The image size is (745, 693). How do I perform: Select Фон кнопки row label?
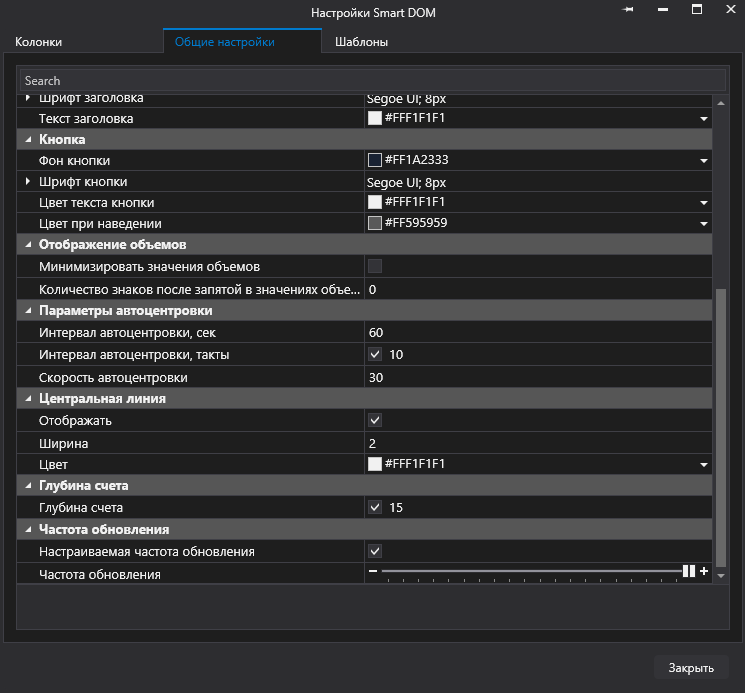click(x=75, y=161)
